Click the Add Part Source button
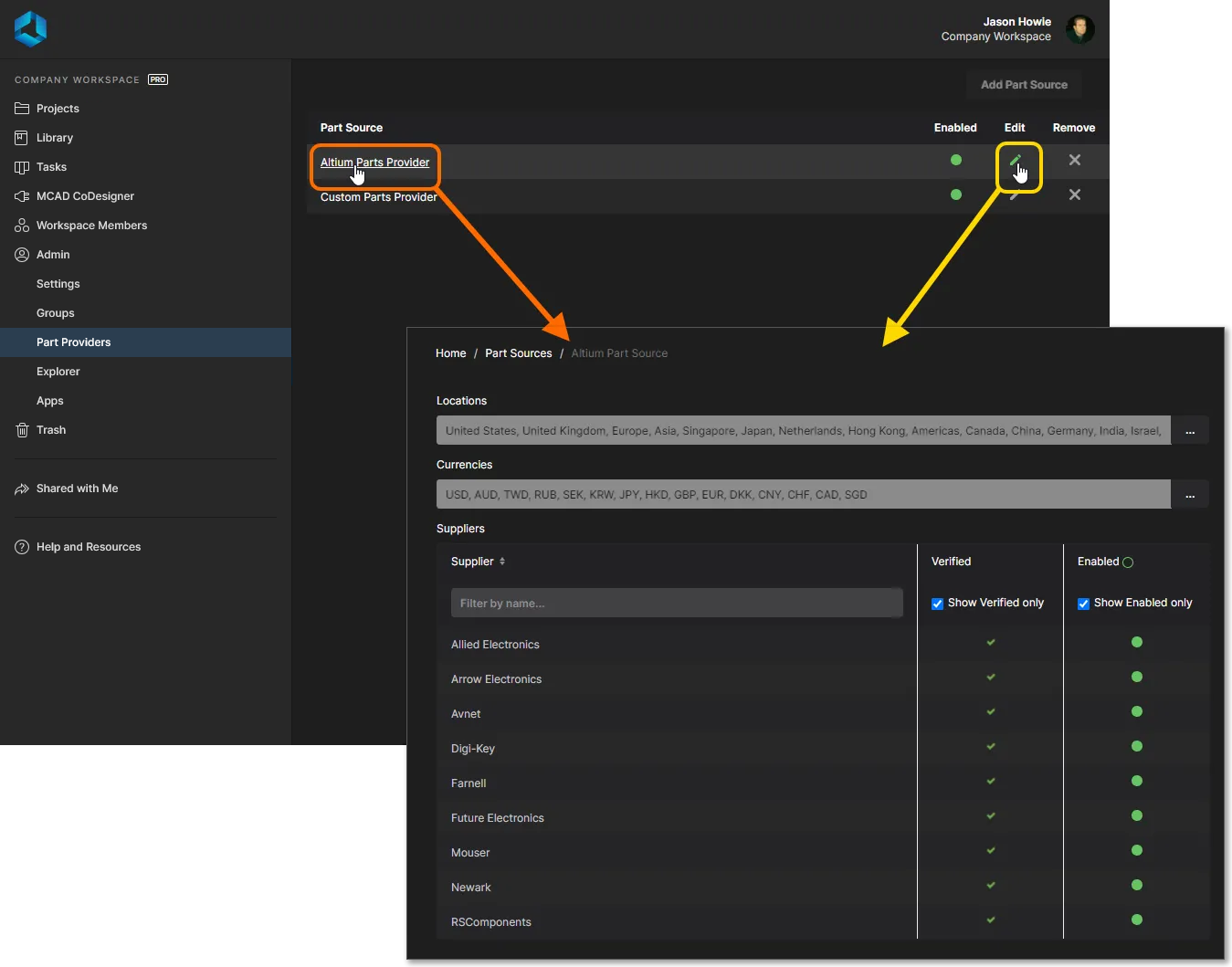Image resolution: width=1232 pixels, height=967 pixels. (1024, 85)
